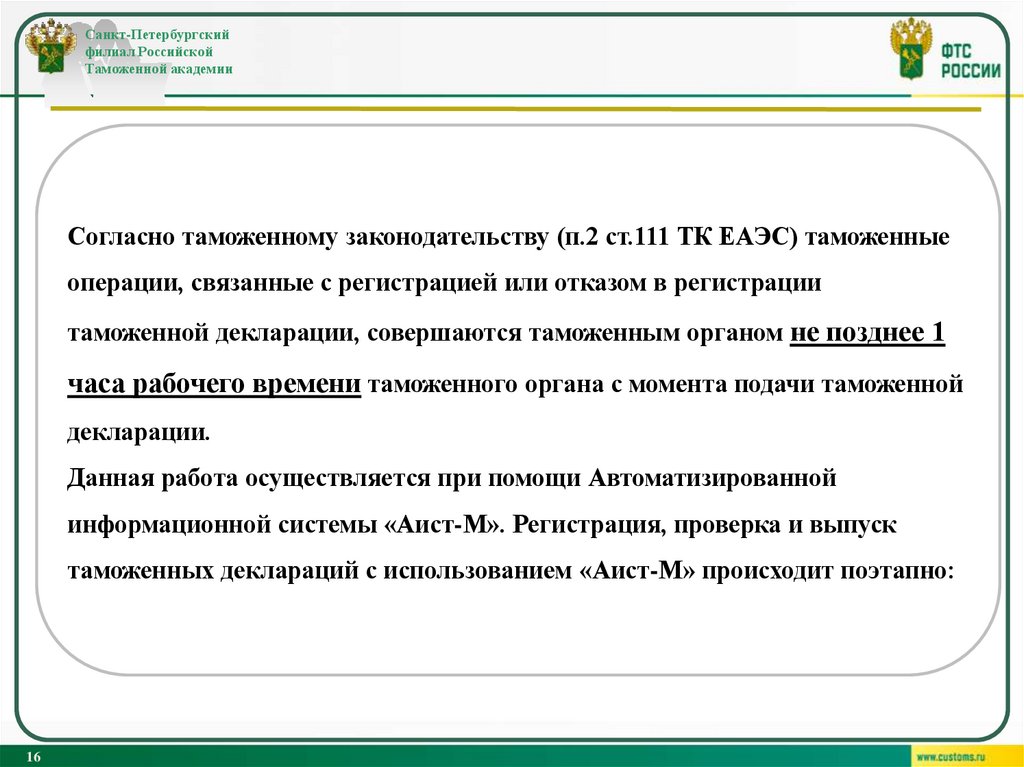The width and height of the screenshot is (1024, 767).
Task: Click the FTS Russia emblem logo
Action: (911, 48)
